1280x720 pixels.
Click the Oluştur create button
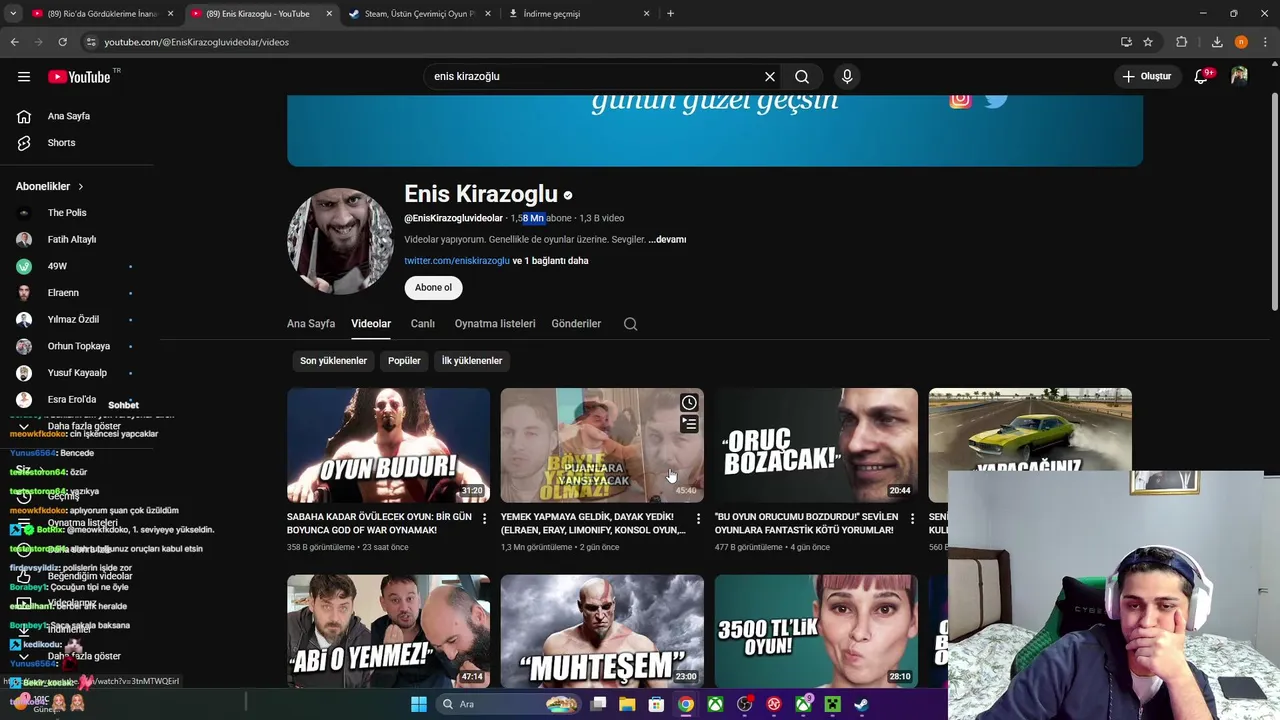click(x=1147, y=76)
